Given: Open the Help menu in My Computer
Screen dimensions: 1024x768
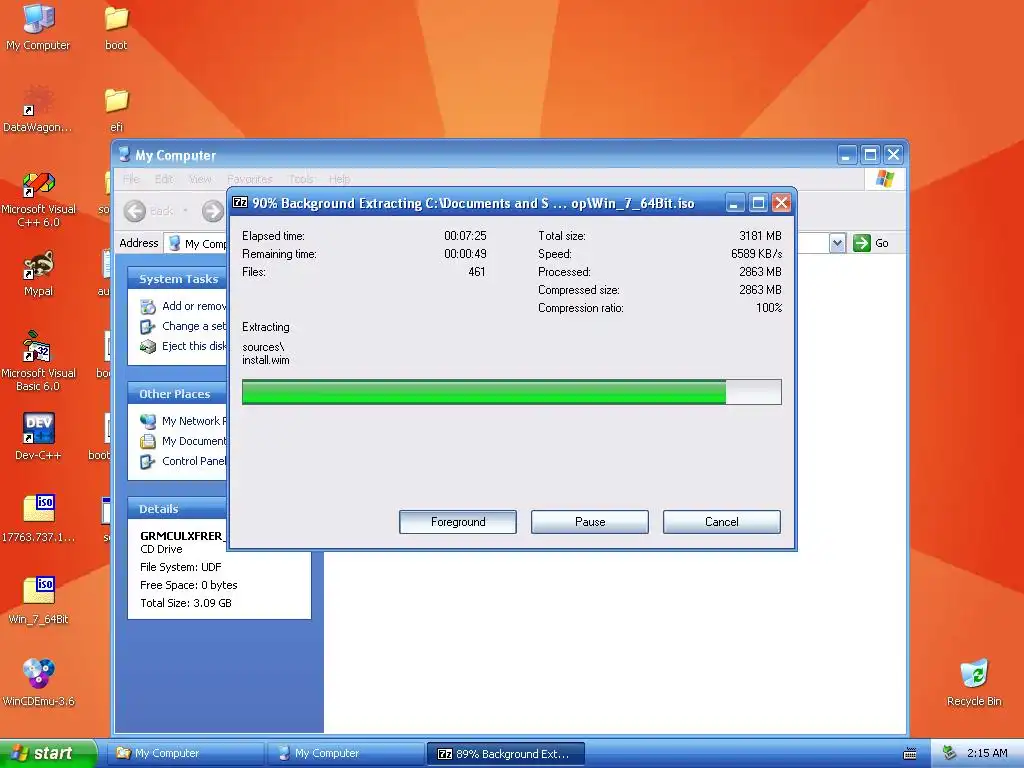Looking at the screenshot, I should pyautogui.click(x=339, y=179).
